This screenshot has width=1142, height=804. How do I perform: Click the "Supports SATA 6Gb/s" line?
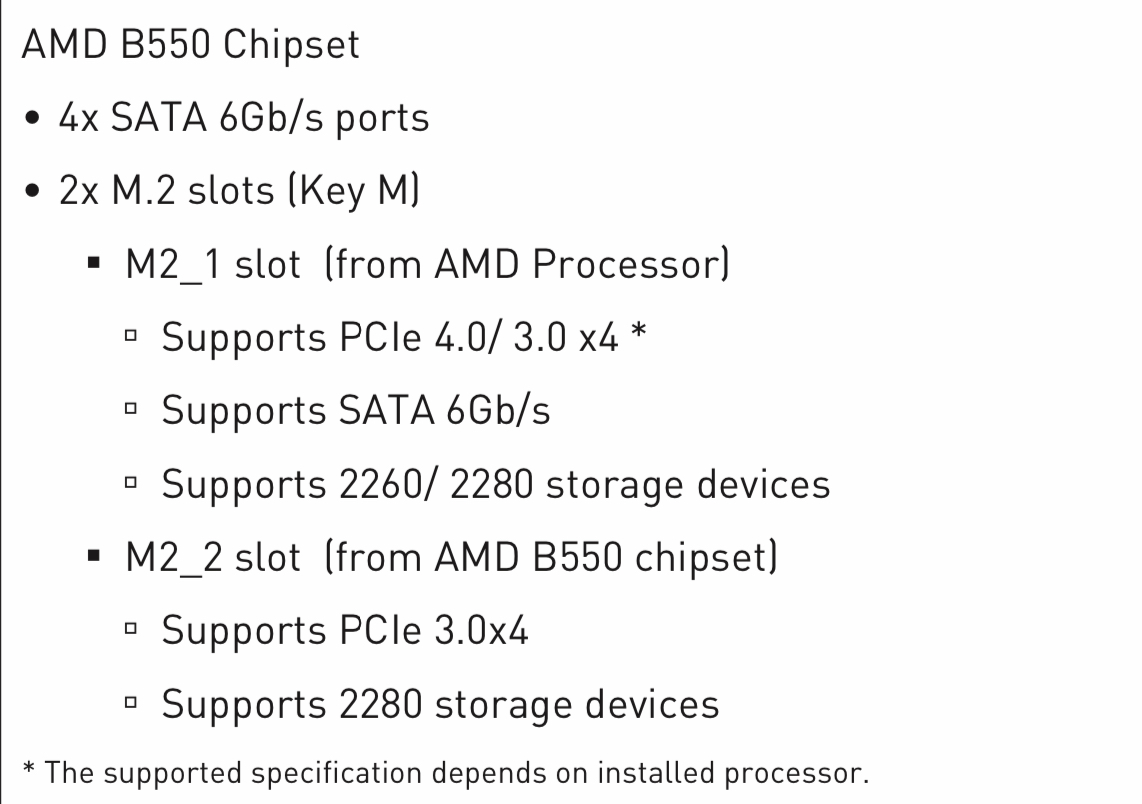356,411
